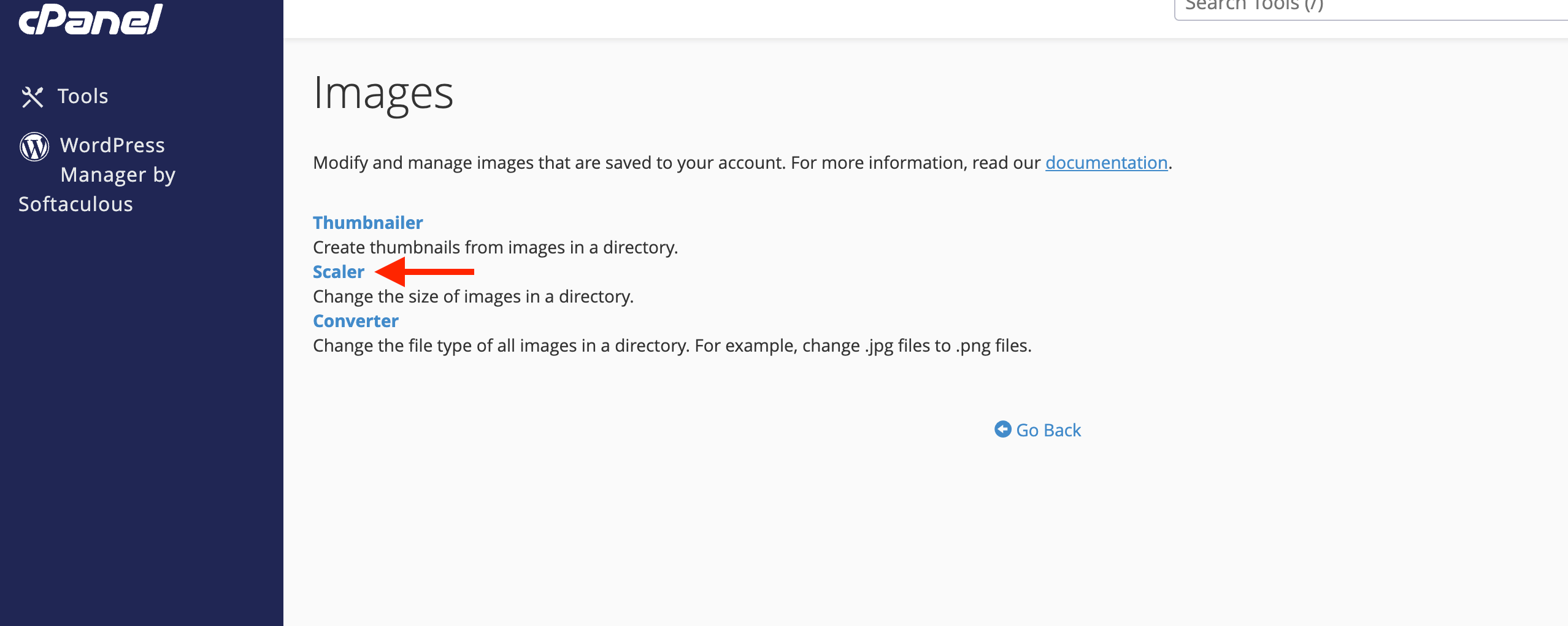Open the Tools sidebar label
This screenshot has width=1568, height=626.
(83, 96)
